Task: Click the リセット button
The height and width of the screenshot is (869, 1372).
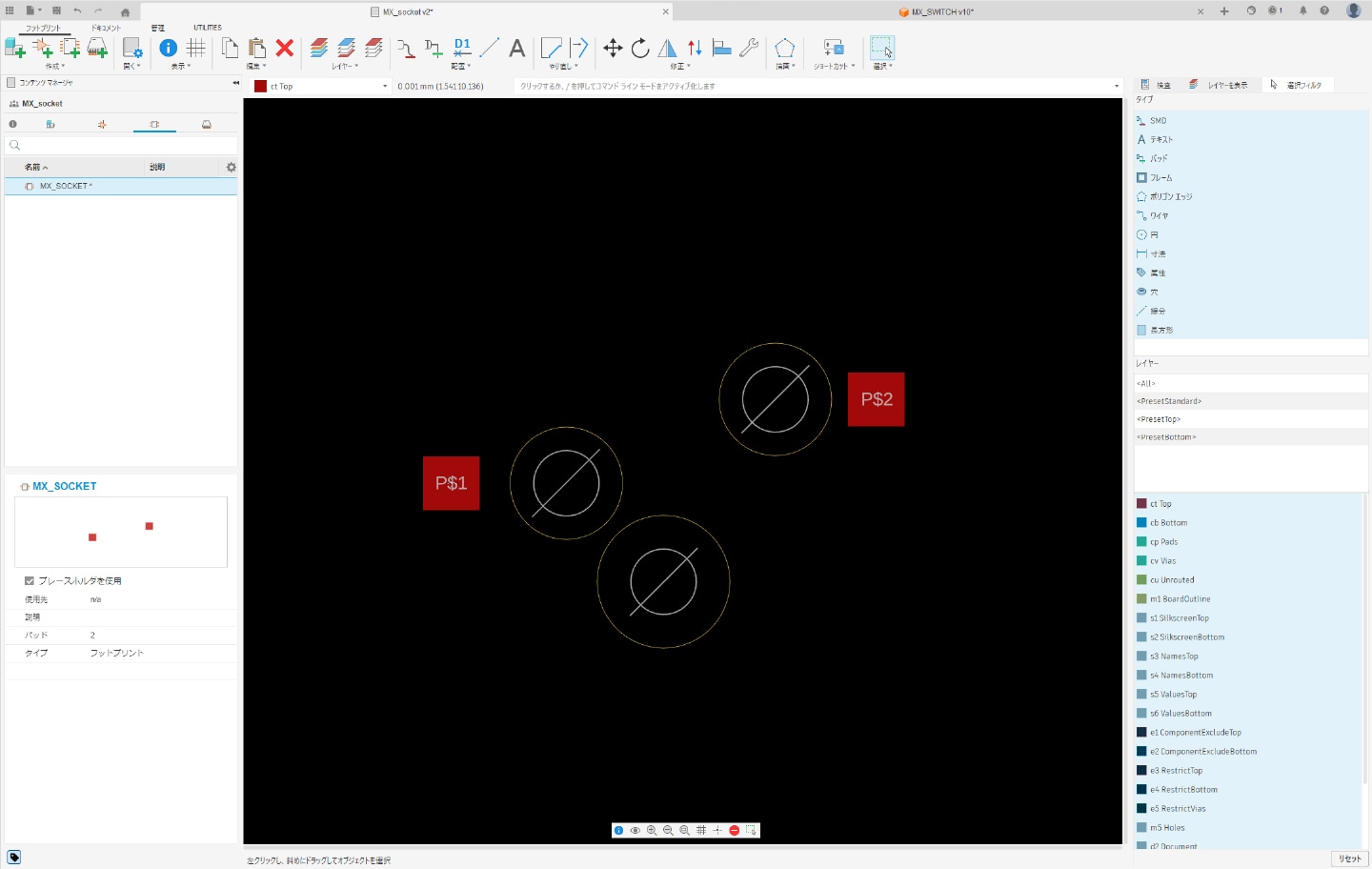Action: point(1349,859)
